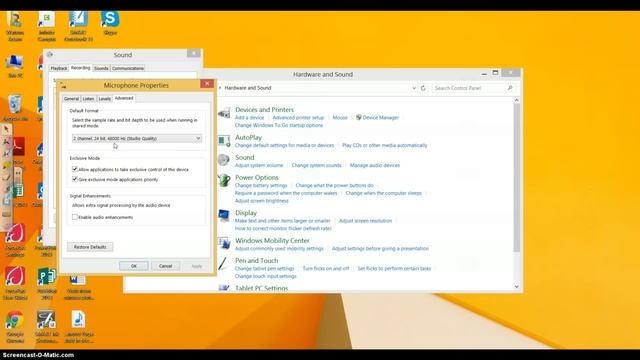Open the Default Format sample rate dropdown

point(137,138)
